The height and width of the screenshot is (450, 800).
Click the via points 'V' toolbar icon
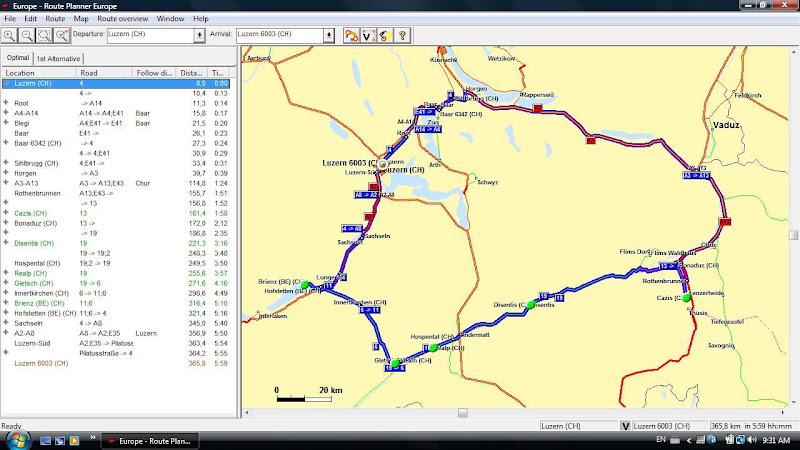[368, 35]
